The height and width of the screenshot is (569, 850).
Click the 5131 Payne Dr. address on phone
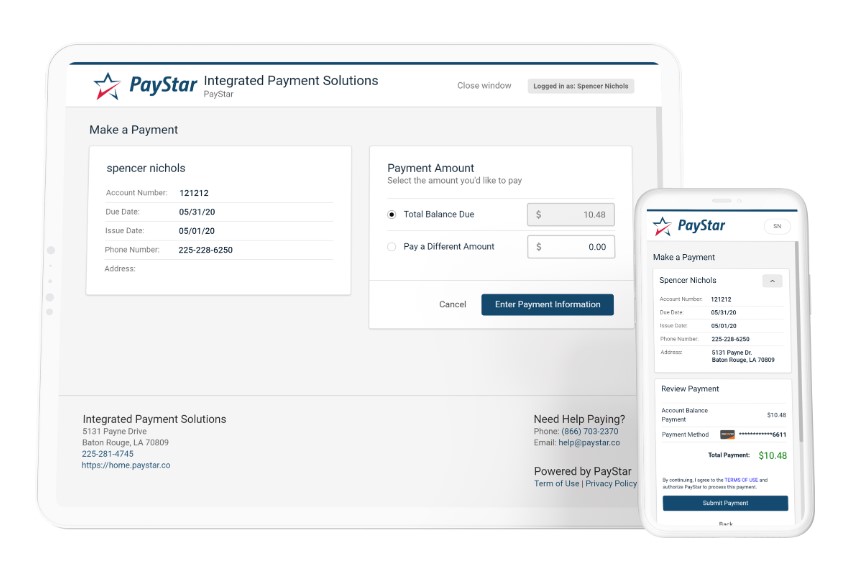click(743, 356)
